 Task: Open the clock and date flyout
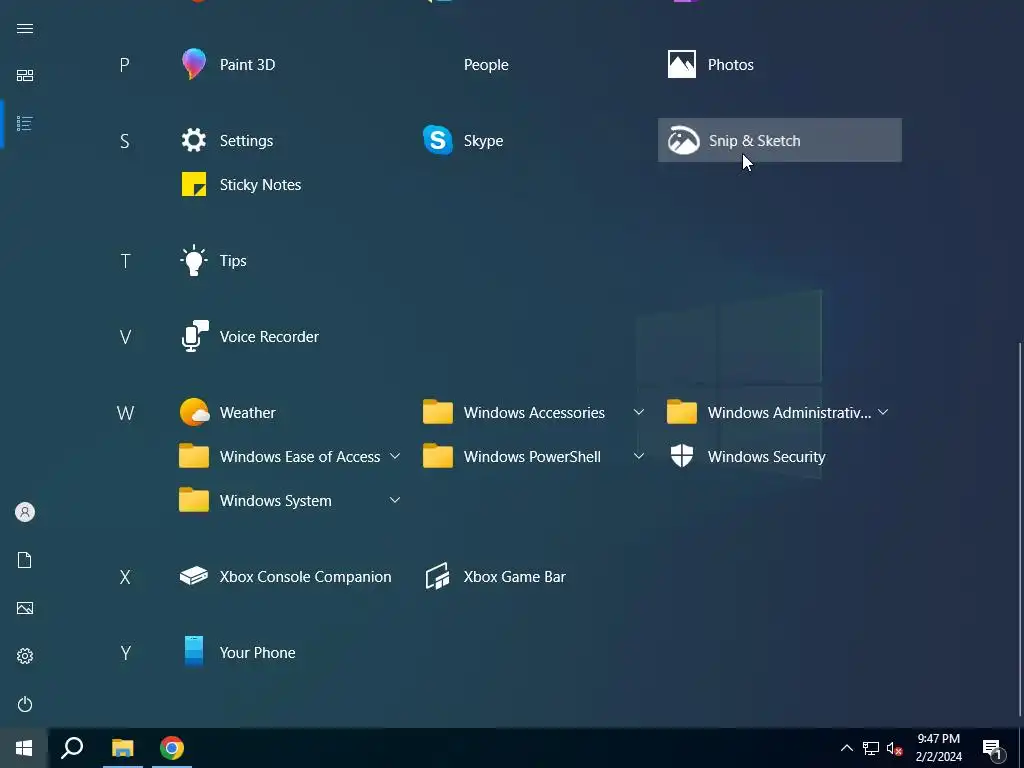pos(938,748)
